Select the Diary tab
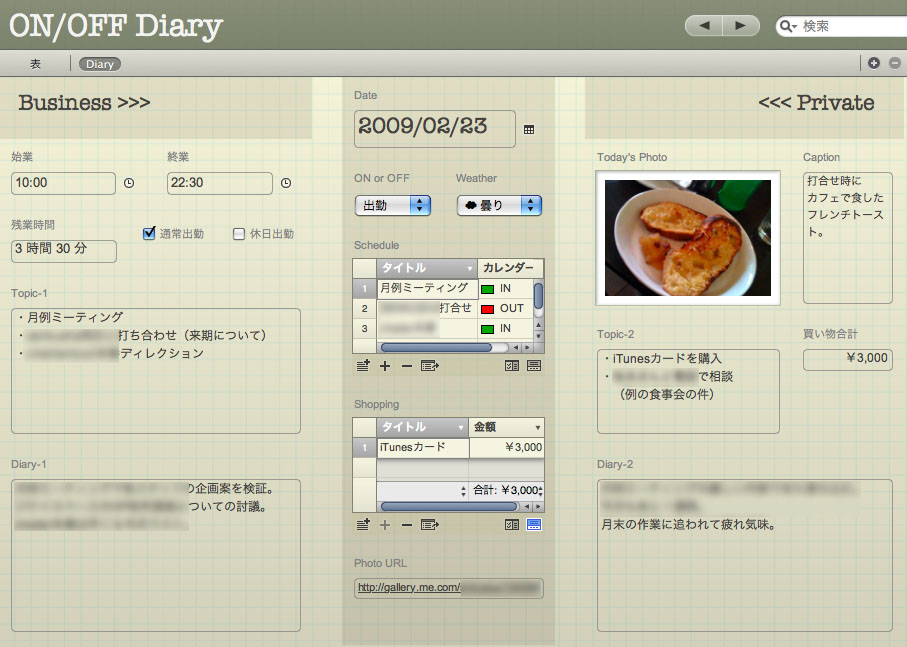 tap(100, 64)
